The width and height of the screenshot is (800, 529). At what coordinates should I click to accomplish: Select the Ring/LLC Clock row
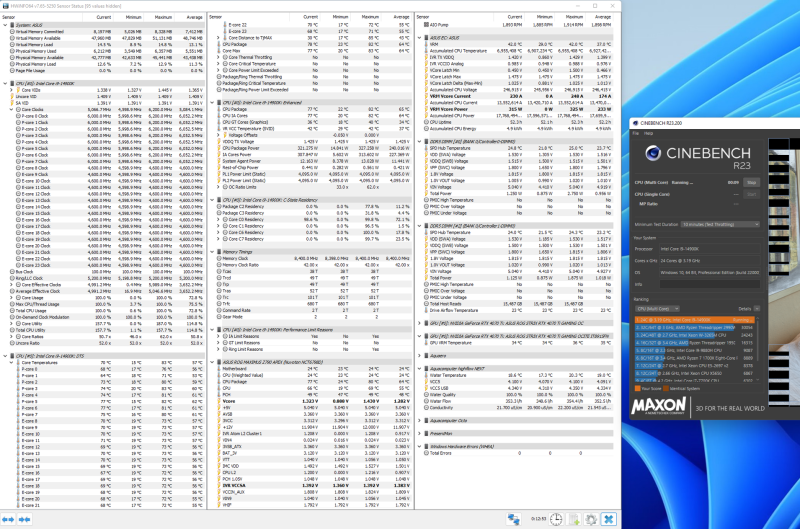click(x=107, y=278)
